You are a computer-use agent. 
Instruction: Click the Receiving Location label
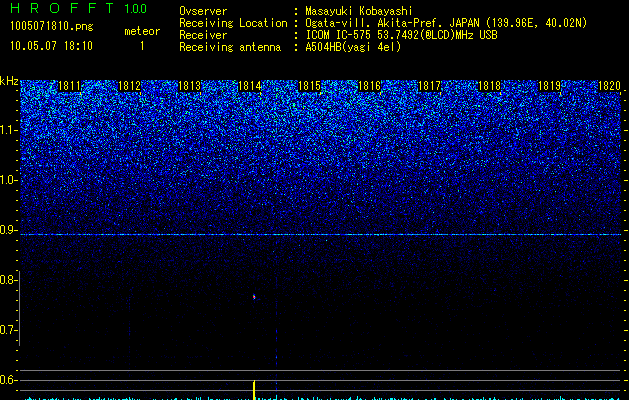(233, 23)
